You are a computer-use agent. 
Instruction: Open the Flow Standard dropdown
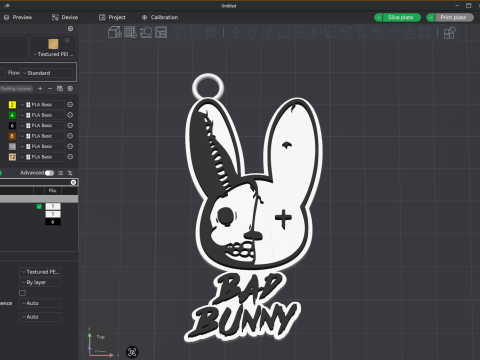[47, 73]
